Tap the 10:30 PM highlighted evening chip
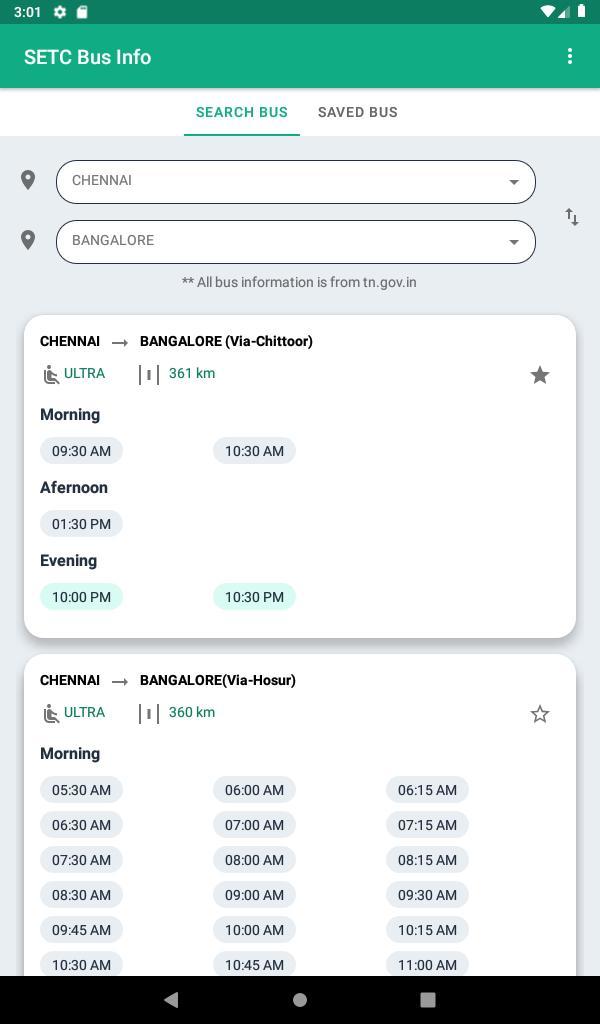The image size is (600, 1024). [x=254, y=596]
